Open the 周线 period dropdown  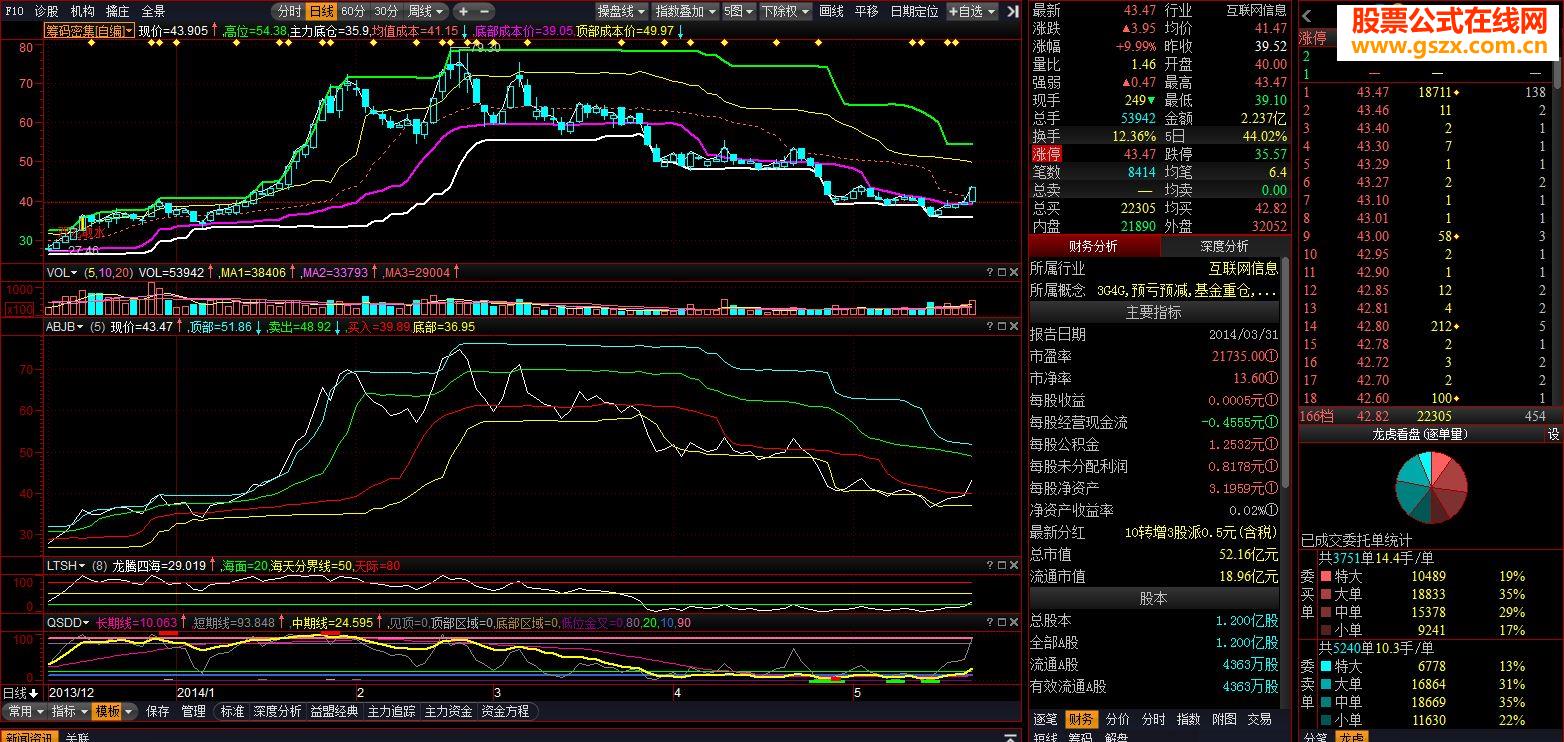[x=426, y=11]
